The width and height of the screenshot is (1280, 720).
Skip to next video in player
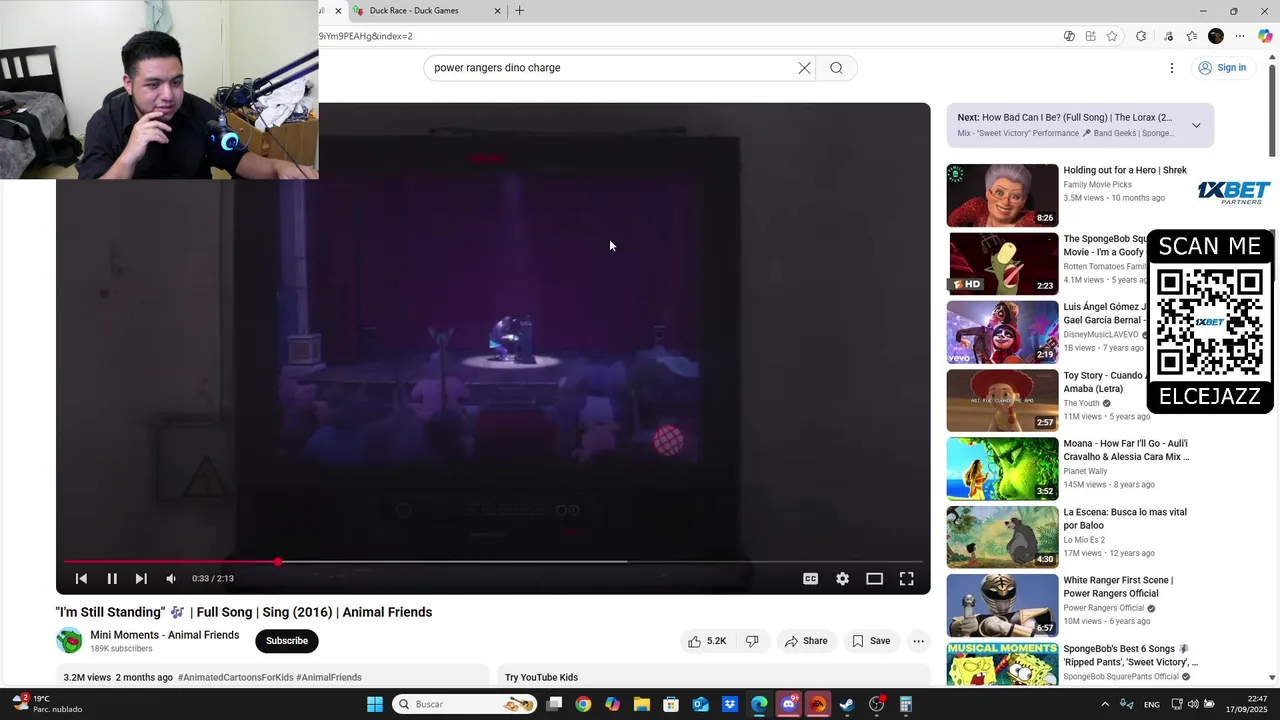point(141,578)
